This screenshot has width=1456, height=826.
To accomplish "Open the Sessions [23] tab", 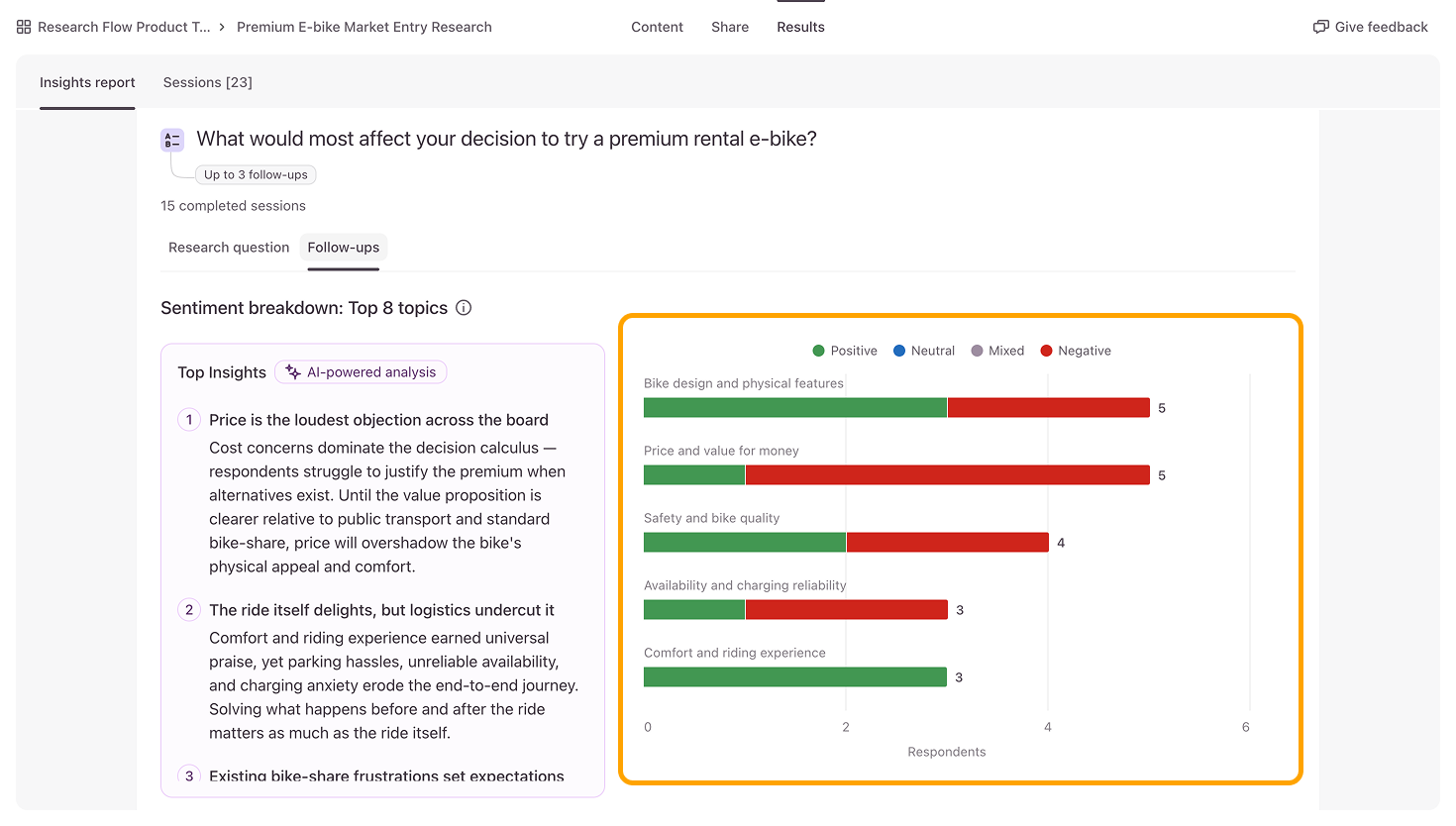I will [208, 82].
